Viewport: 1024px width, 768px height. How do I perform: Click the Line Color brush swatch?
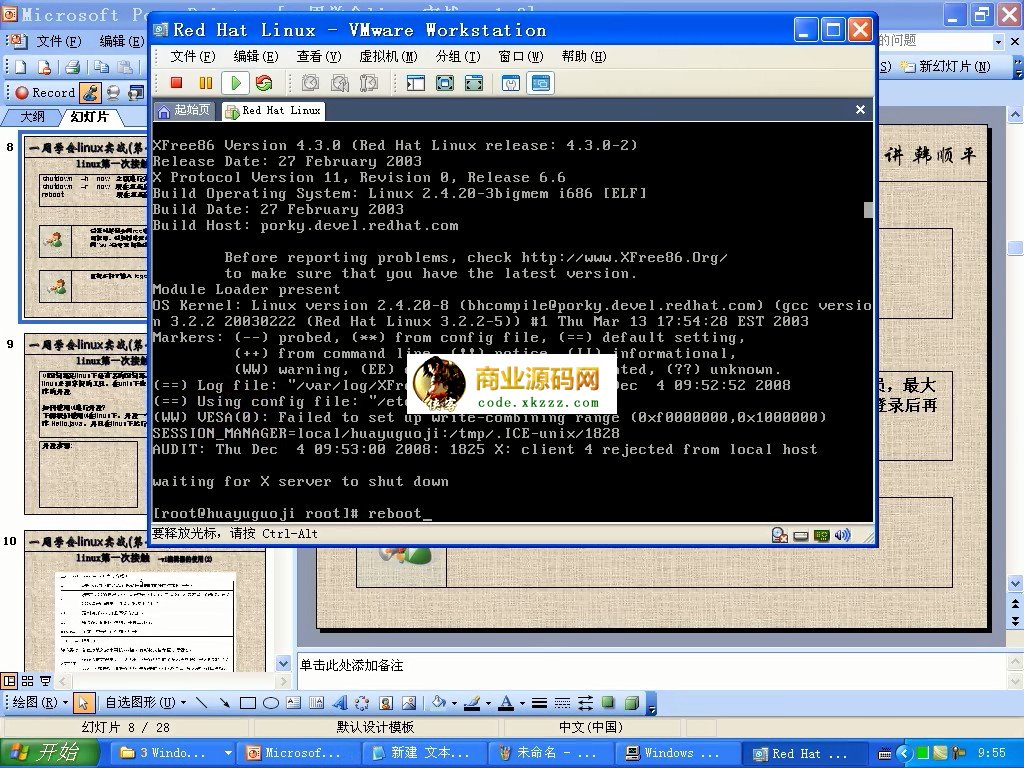472,703
